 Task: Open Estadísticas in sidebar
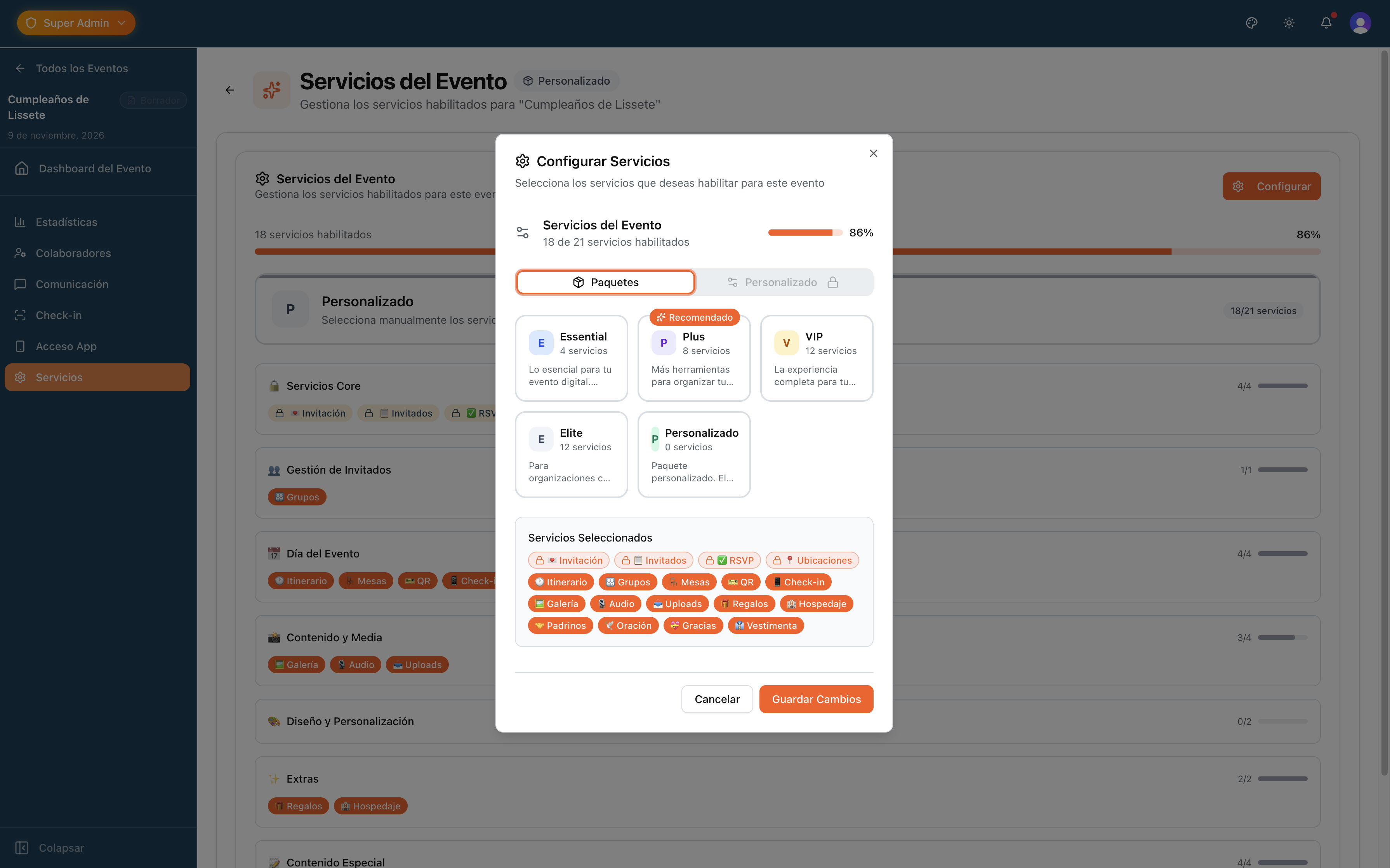pos(97,222)
